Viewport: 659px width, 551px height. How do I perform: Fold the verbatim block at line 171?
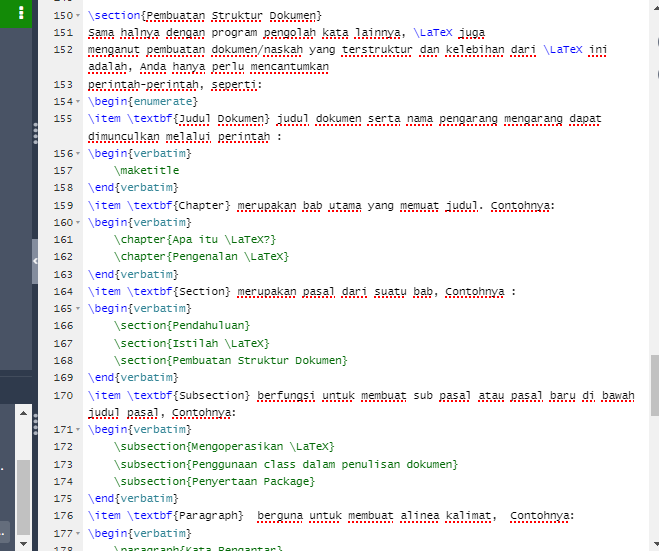pos(78,430)
